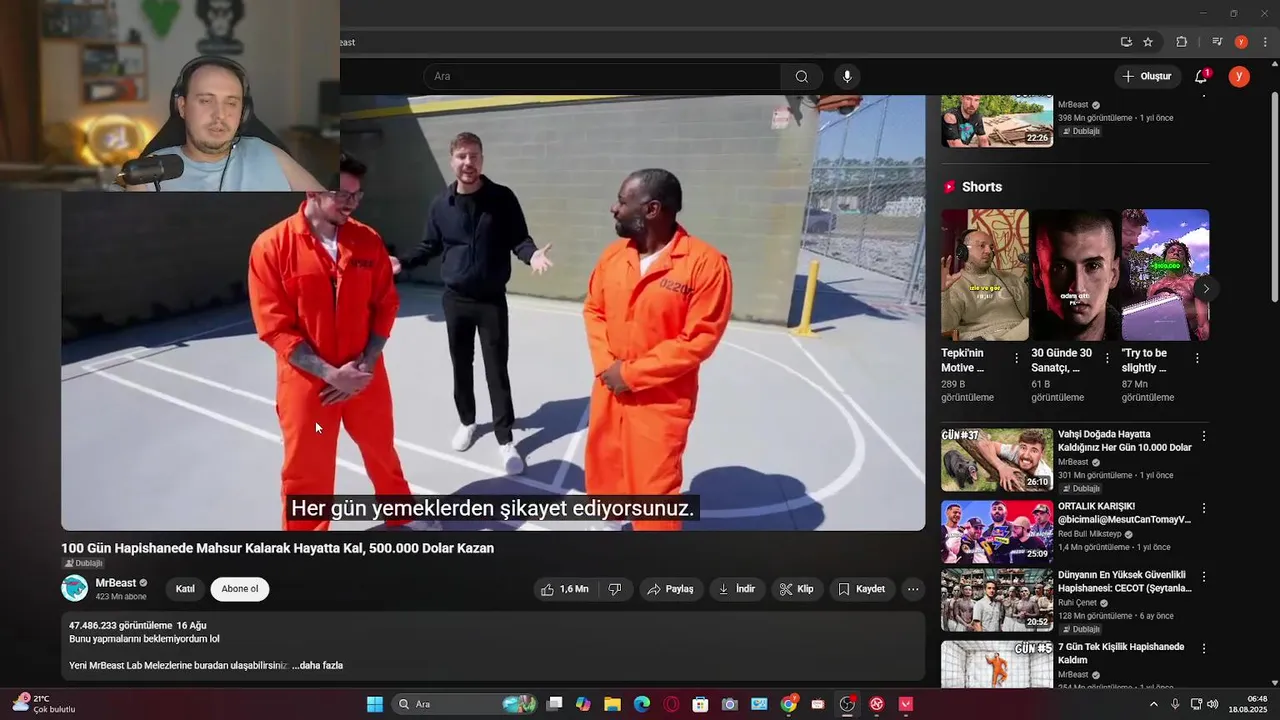Viewport: 1280px width, 720px height.
Task: Open 'ORTALIK KARIŞIK!' video title
Action: pyautogui.click(x=1125, y=513)
